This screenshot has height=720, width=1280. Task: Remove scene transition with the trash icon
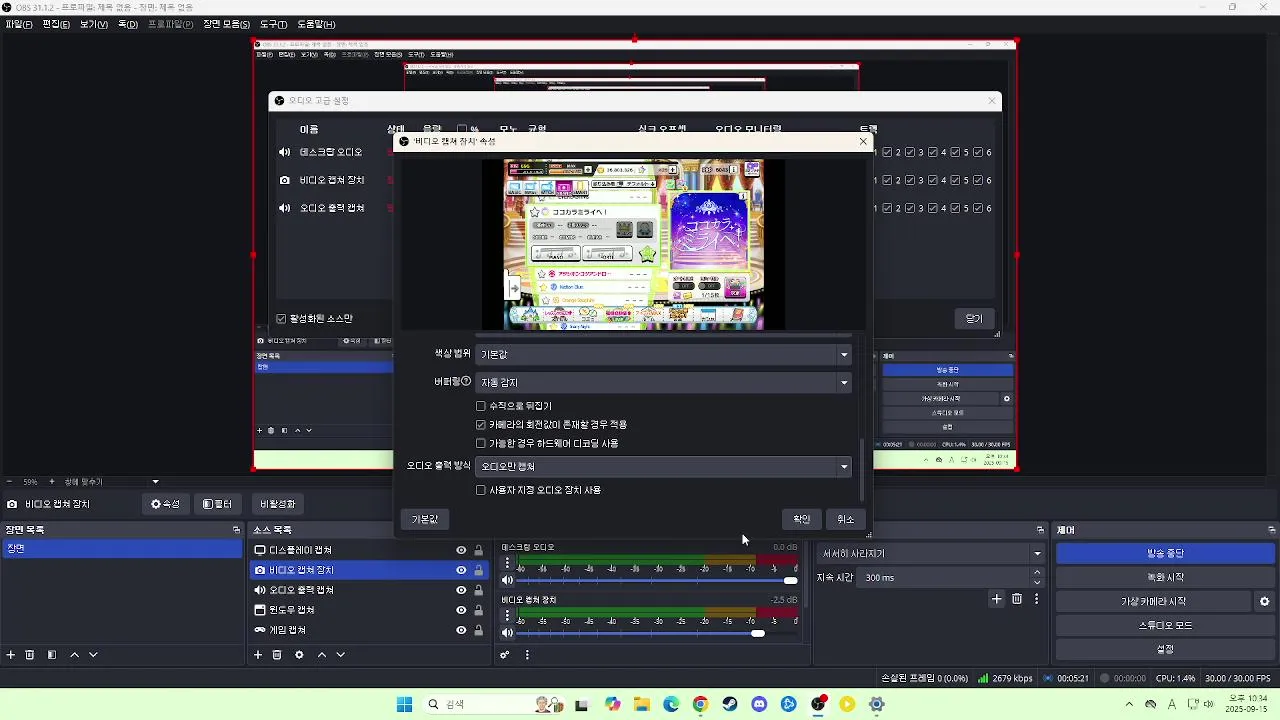tap(1017, 599)
